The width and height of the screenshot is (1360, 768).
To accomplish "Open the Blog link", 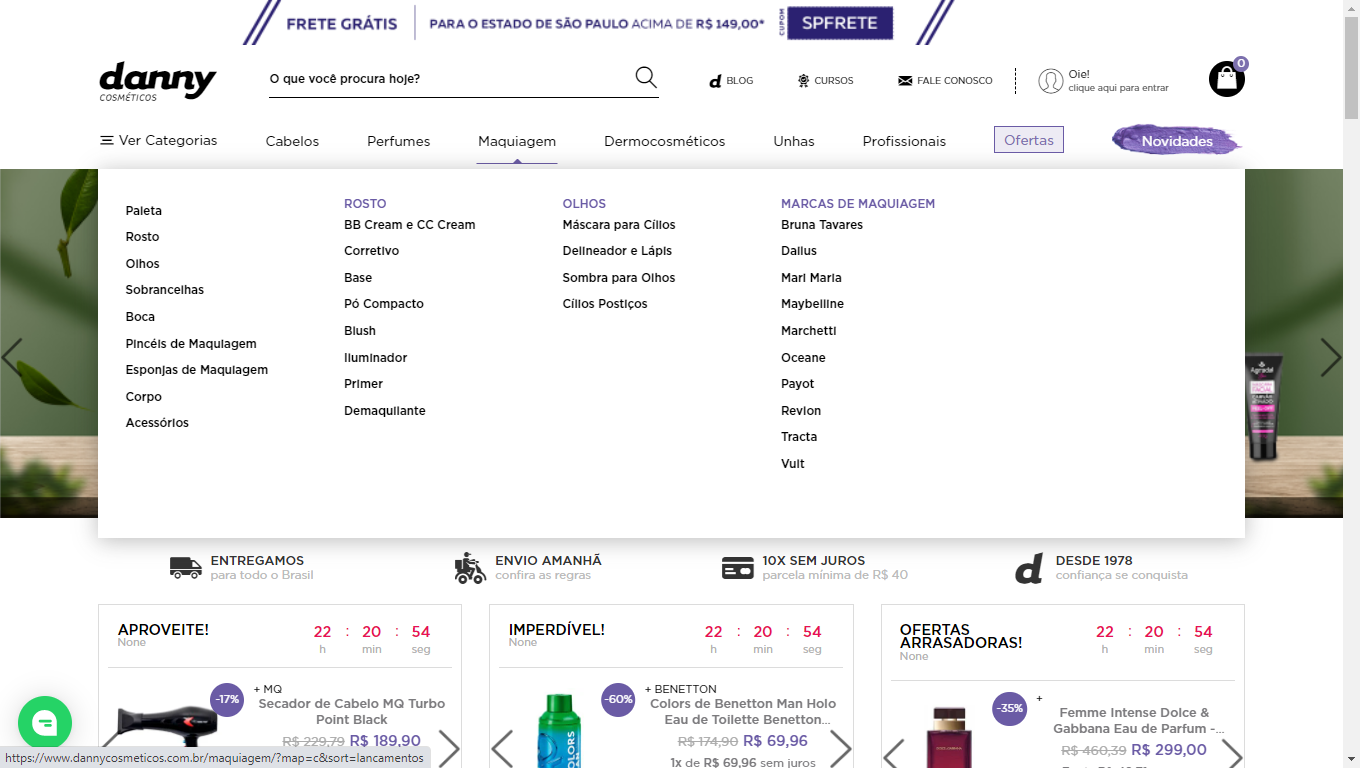I will [731, 81].
